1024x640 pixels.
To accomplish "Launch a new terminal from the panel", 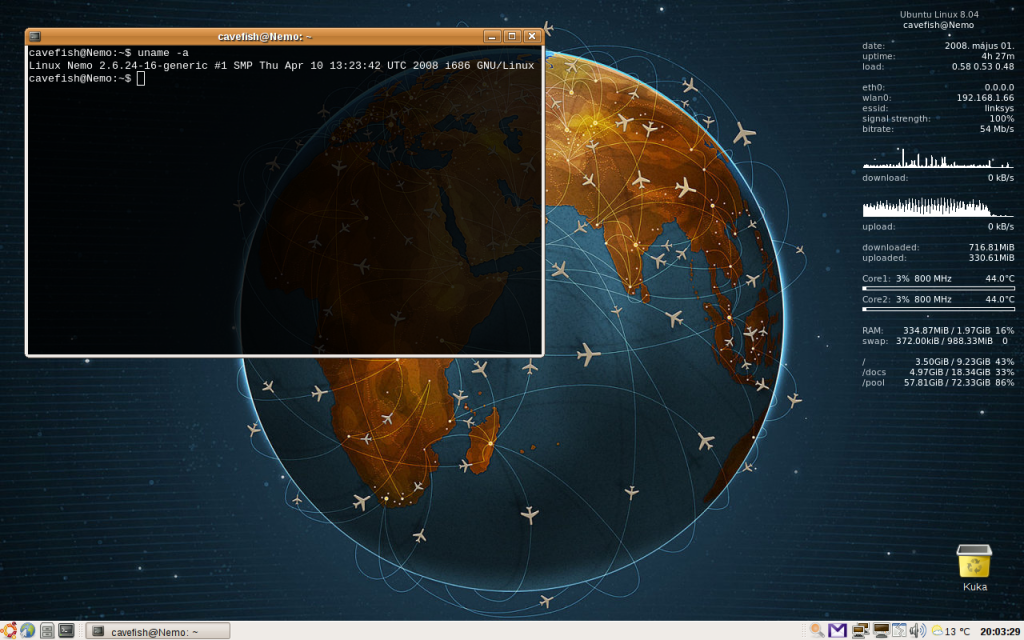I will click(x=66, y=630).
